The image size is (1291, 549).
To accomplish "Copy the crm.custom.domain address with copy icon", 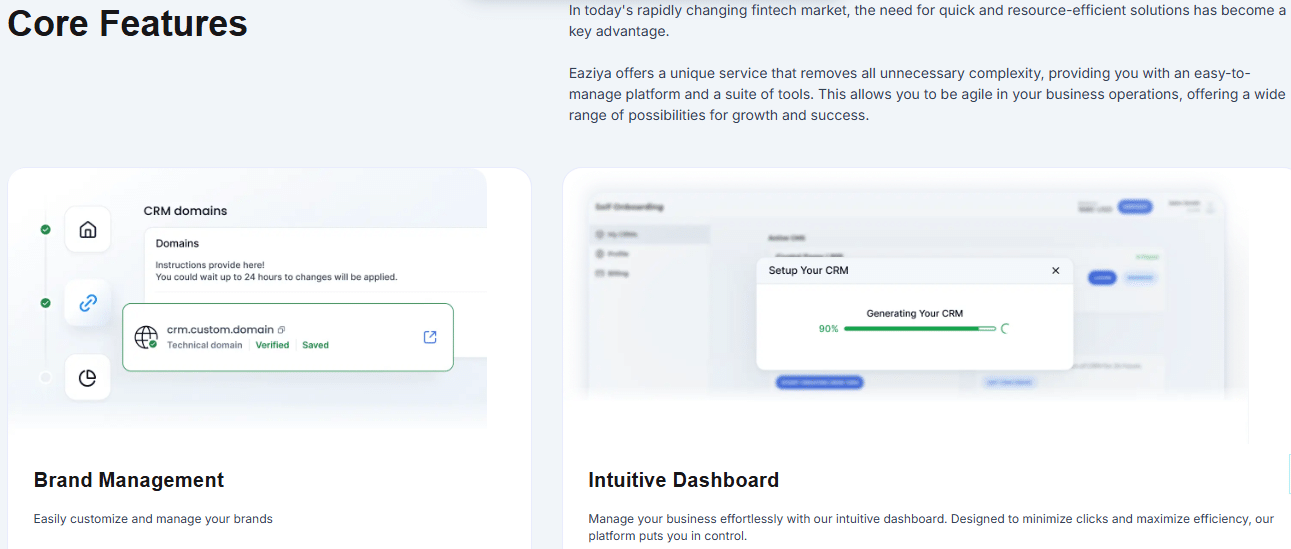I will (x=282, y=330).
